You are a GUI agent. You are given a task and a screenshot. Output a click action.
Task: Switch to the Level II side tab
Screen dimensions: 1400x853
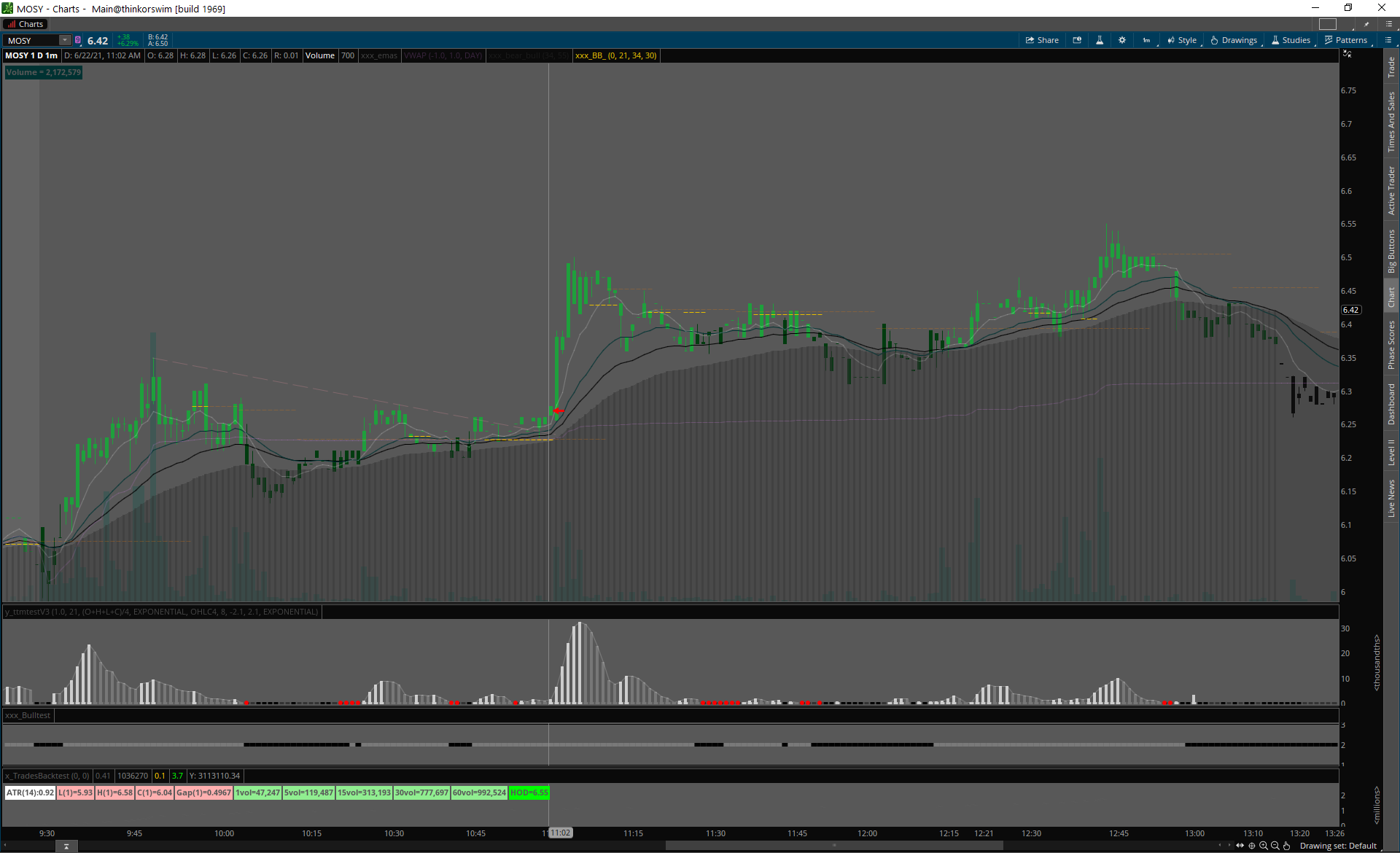[1391, 452]
